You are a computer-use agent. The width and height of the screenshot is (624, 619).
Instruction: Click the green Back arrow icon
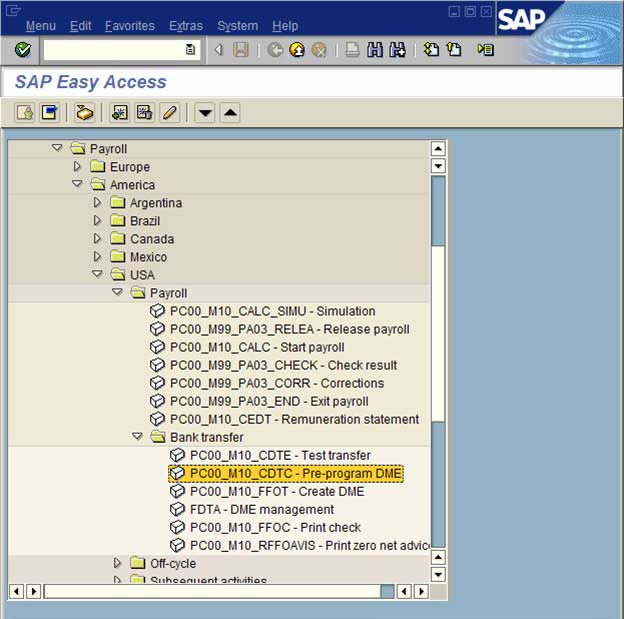coord(275,50)
